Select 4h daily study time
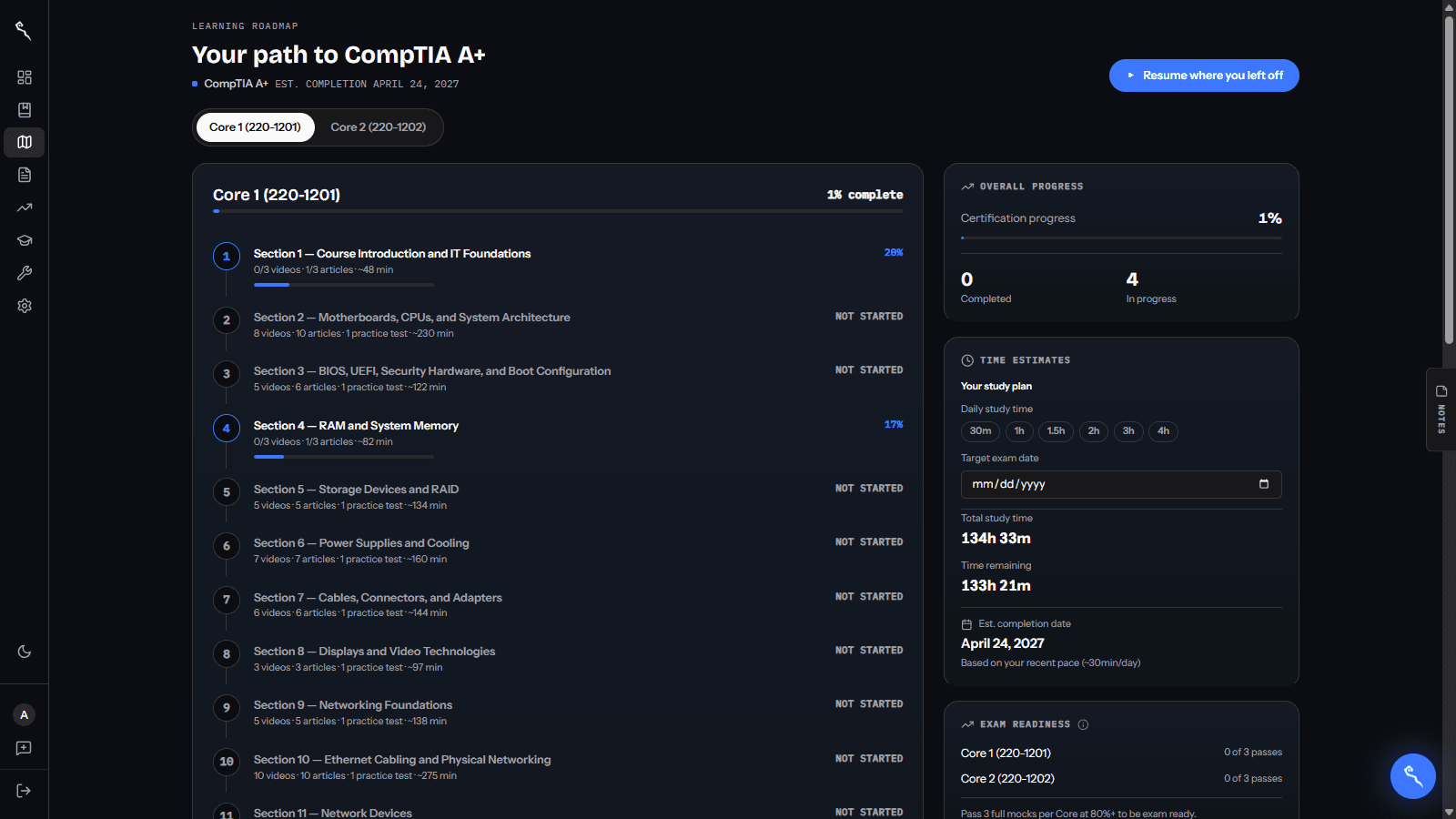The height and width of the screenshot is (819, 1456). 1163,431
